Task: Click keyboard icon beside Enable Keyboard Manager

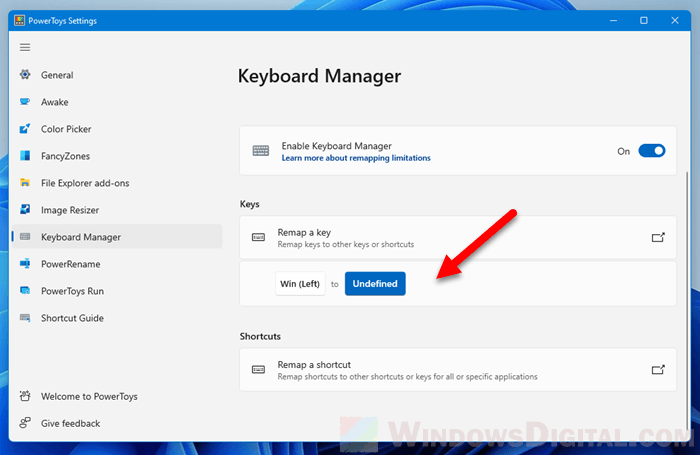Action: (x=261, y=150)
